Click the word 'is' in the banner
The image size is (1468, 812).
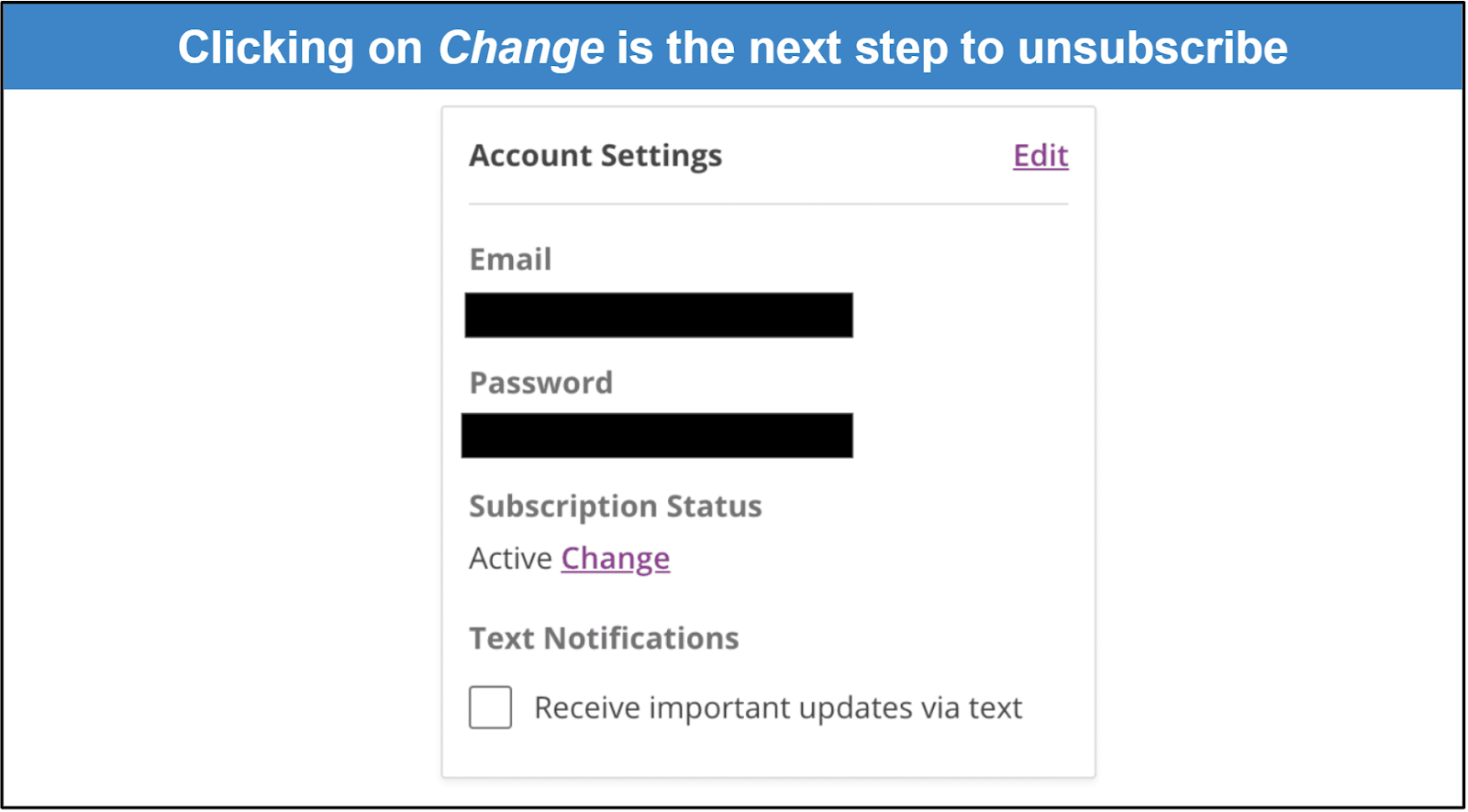click(635, 49)
